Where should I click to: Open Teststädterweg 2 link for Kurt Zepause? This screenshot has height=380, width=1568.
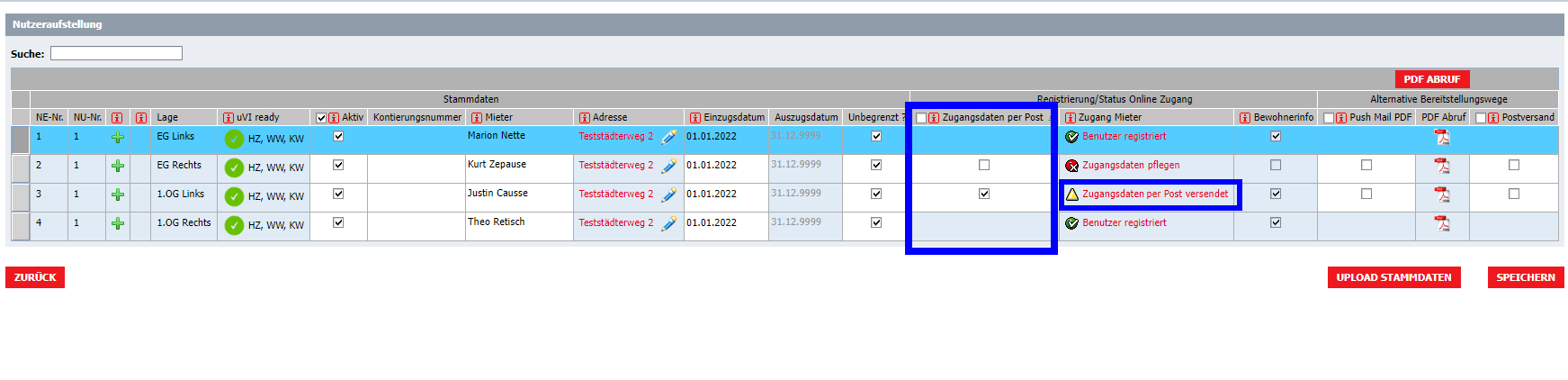616,166
